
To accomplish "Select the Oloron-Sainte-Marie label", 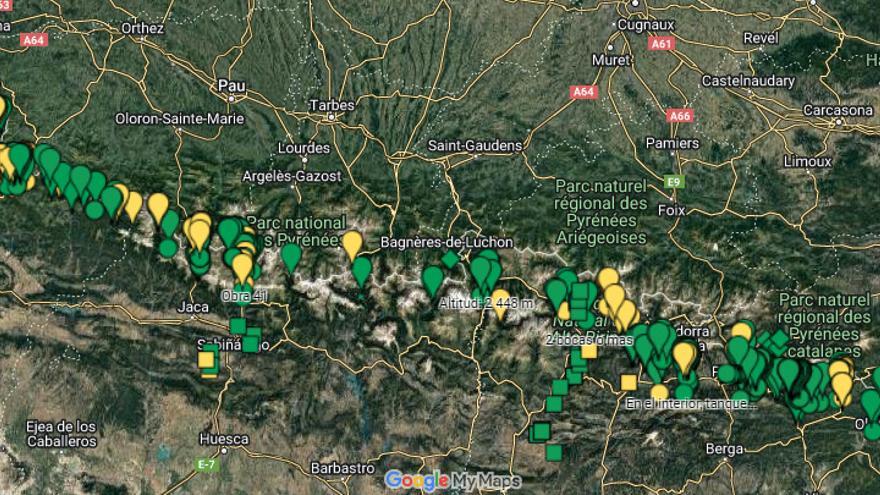I will pyautogui.click(x=180, y=118).
